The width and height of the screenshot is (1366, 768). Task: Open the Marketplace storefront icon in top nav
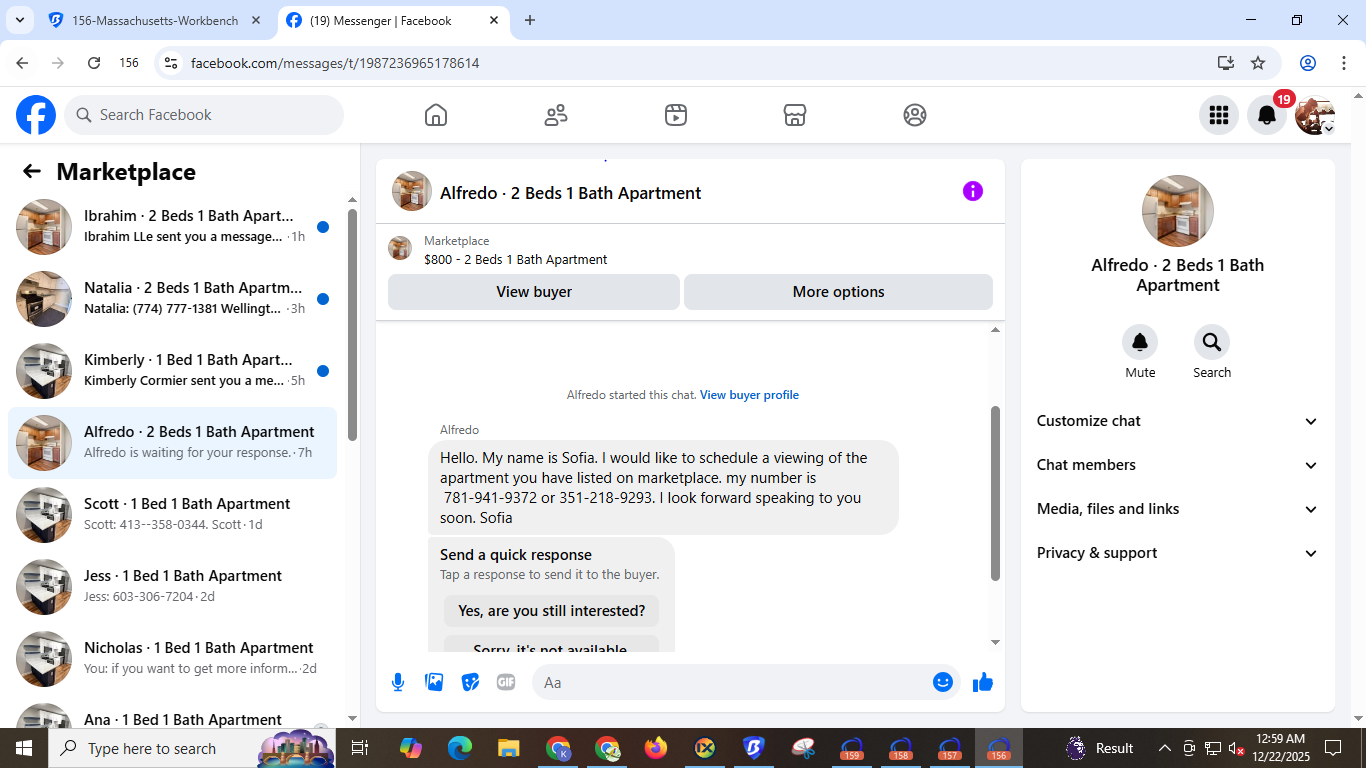tap(795, 115)
